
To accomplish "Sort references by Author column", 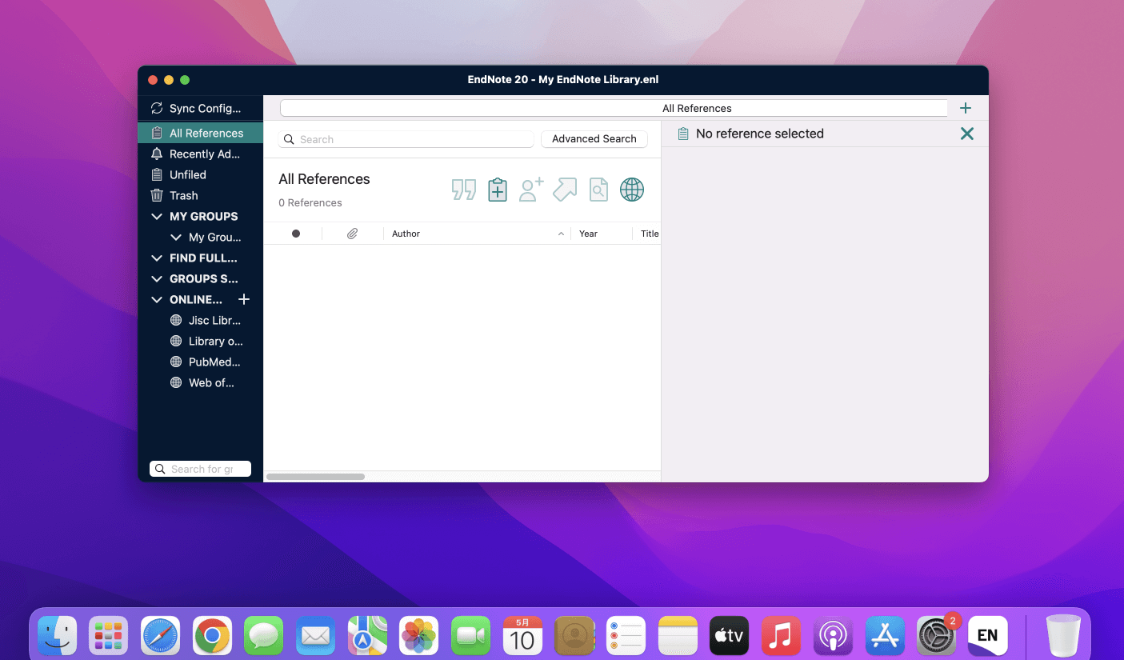I will [x=406, y=234].
